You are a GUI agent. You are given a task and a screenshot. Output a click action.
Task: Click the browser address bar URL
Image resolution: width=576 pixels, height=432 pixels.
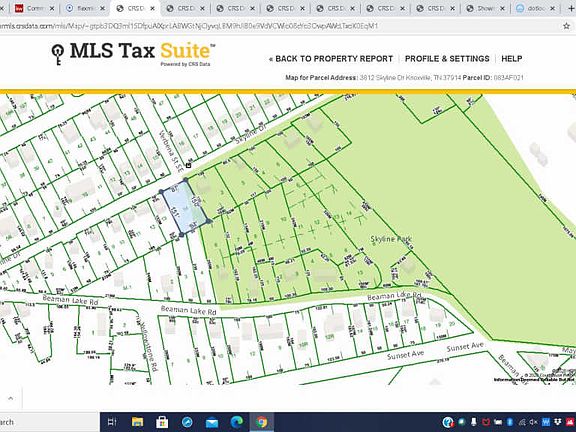tap(189, 26)
